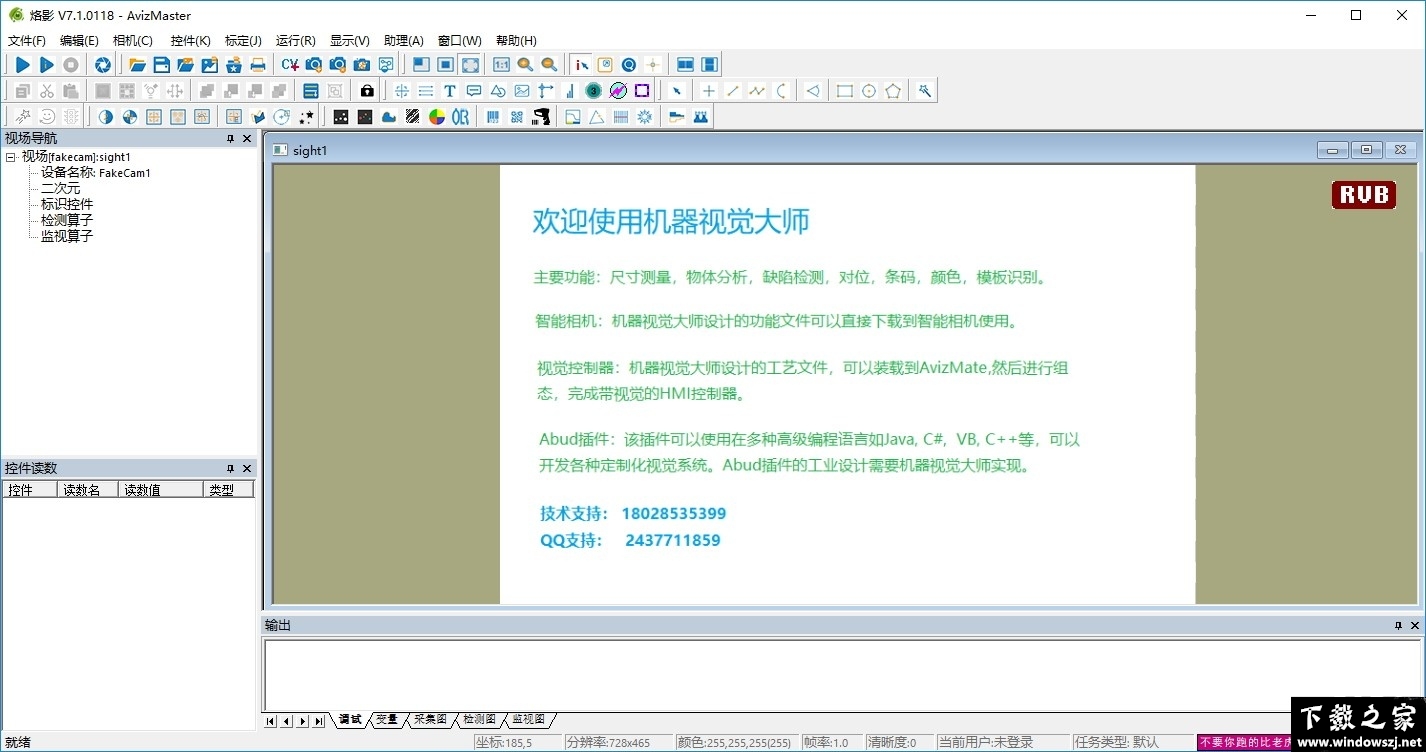
Task: Collapse the 视场[fakecam]:sight1 tree node
Action: coord(10,157)
